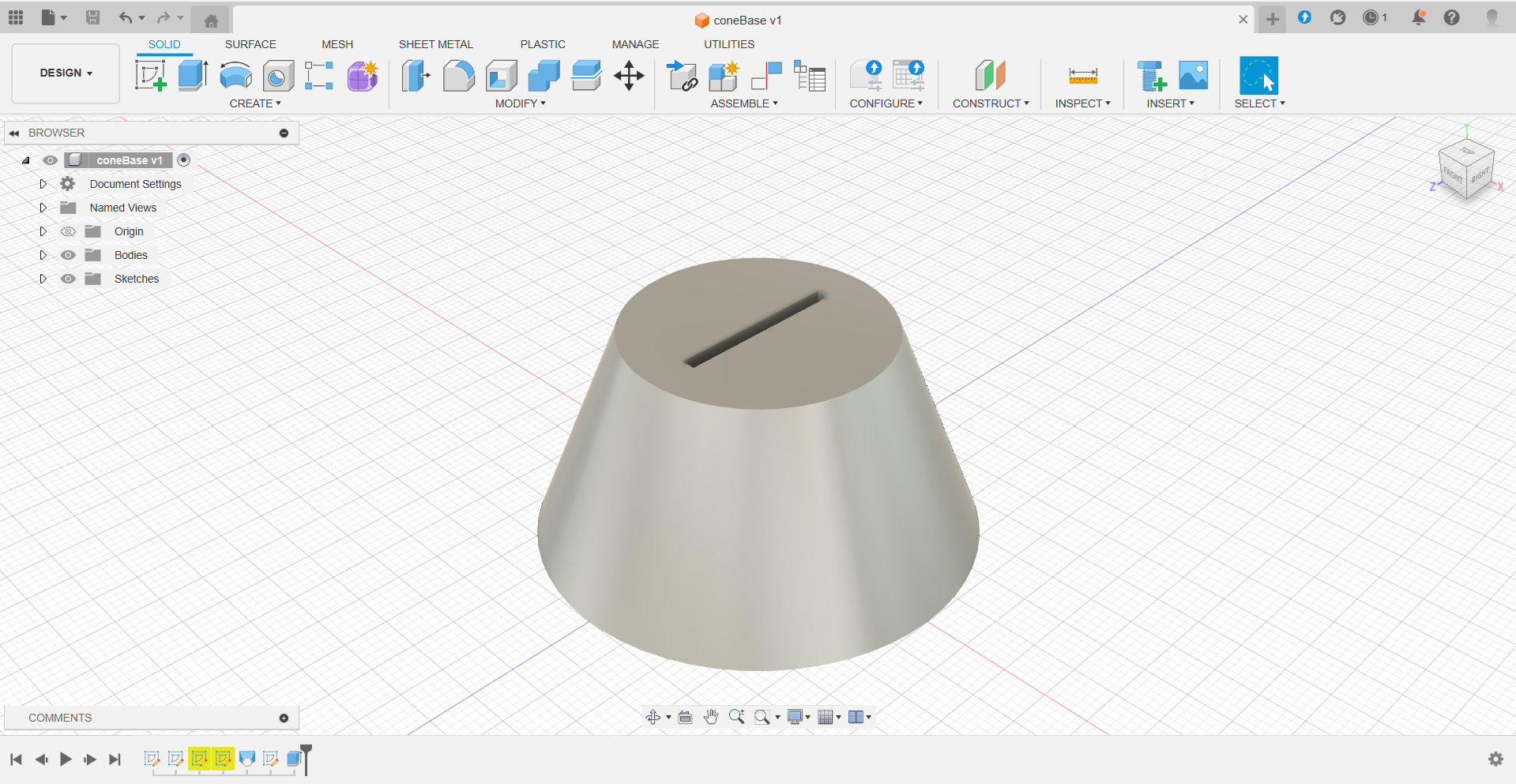This screenshot has height=784, width=1516.
Task: Show the hidden Origin folder
Action: 68,231
